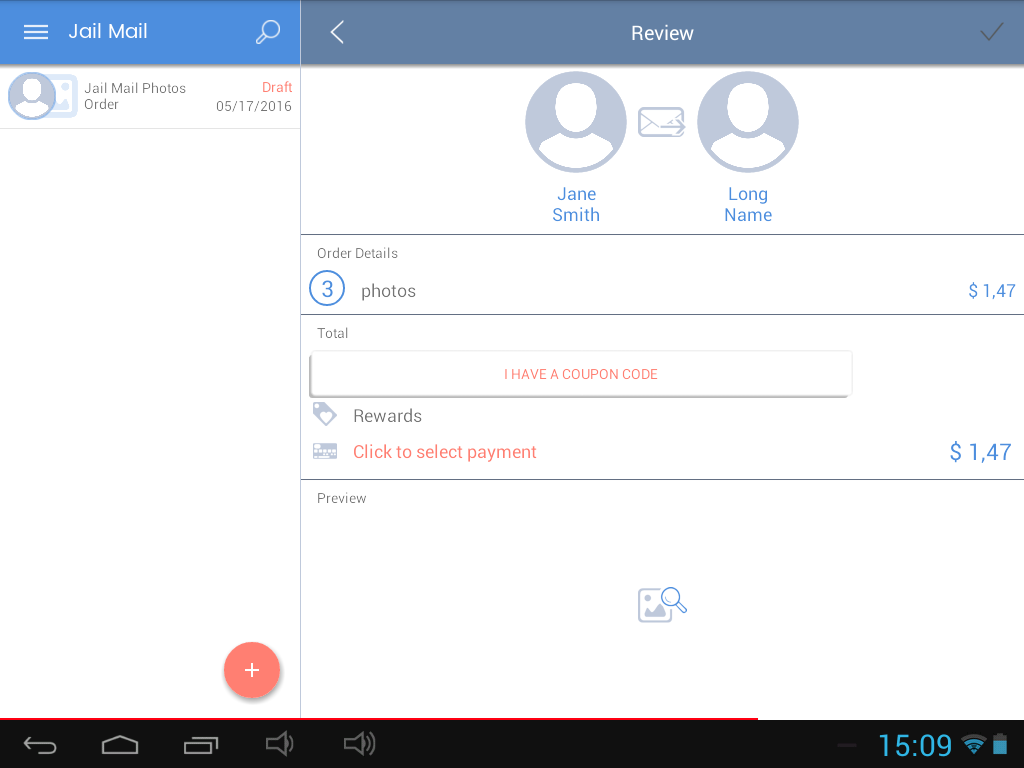
Task: Select Click to select payment link
Action: [445, 452]
